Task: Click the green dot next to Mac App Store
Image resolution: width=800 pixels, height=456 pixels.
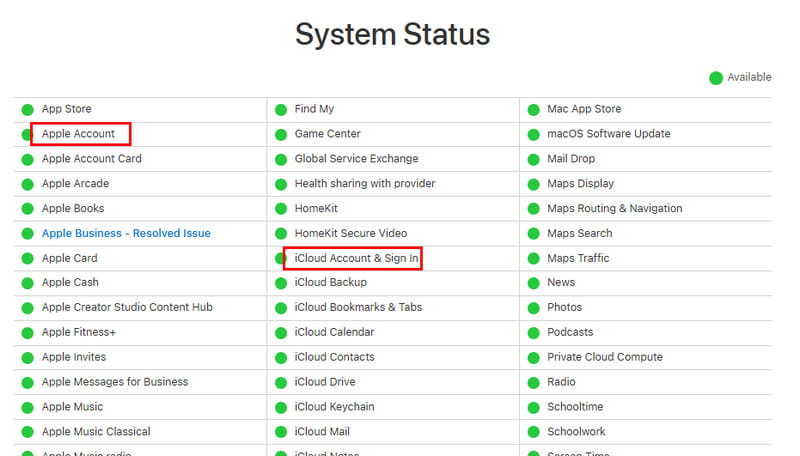Action: (534, 110)
